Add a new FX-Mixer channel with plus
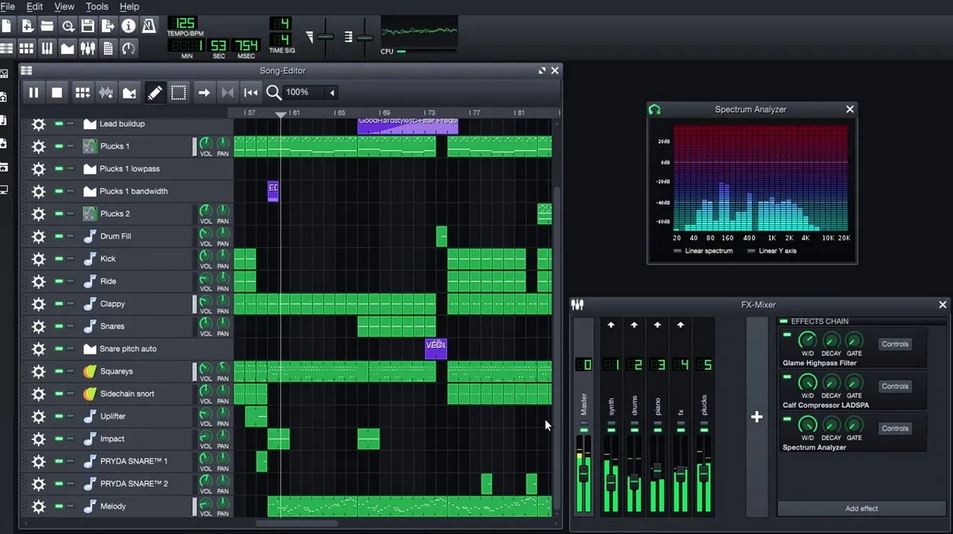The height and width of the screenshot is (534, 953). pyautogui.click(x=757, y=417)
